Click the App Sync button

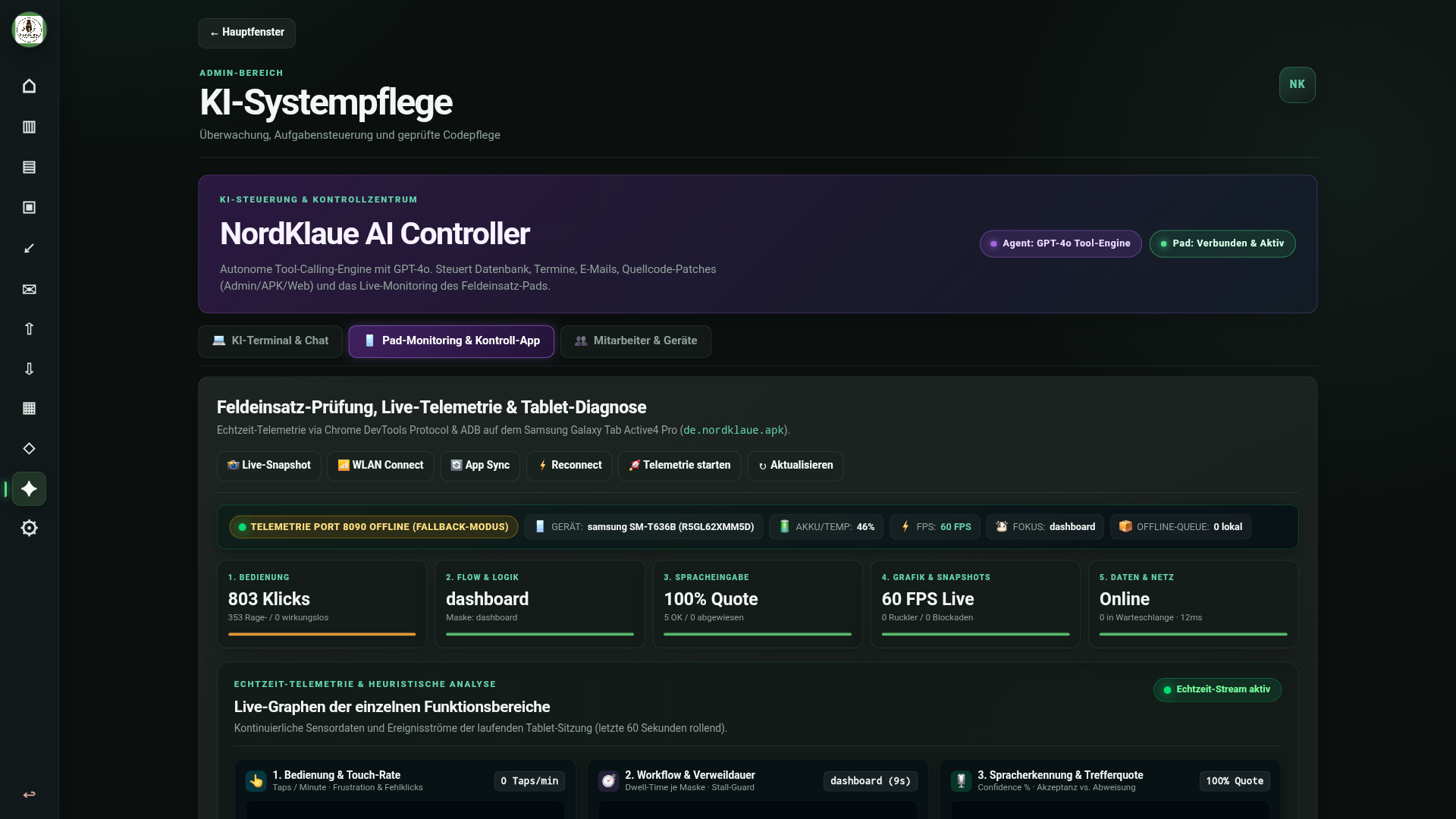click(x=480, y=466)
